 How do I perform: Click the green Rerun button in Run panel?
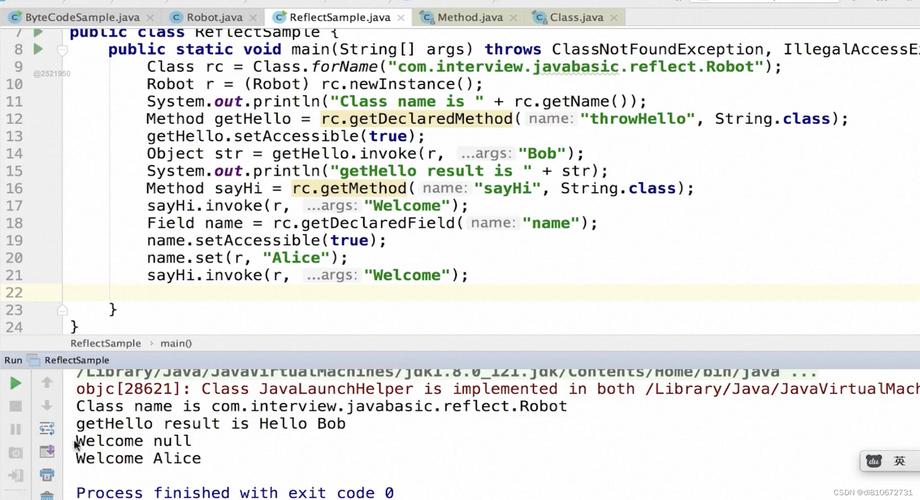tap(15, 383)
